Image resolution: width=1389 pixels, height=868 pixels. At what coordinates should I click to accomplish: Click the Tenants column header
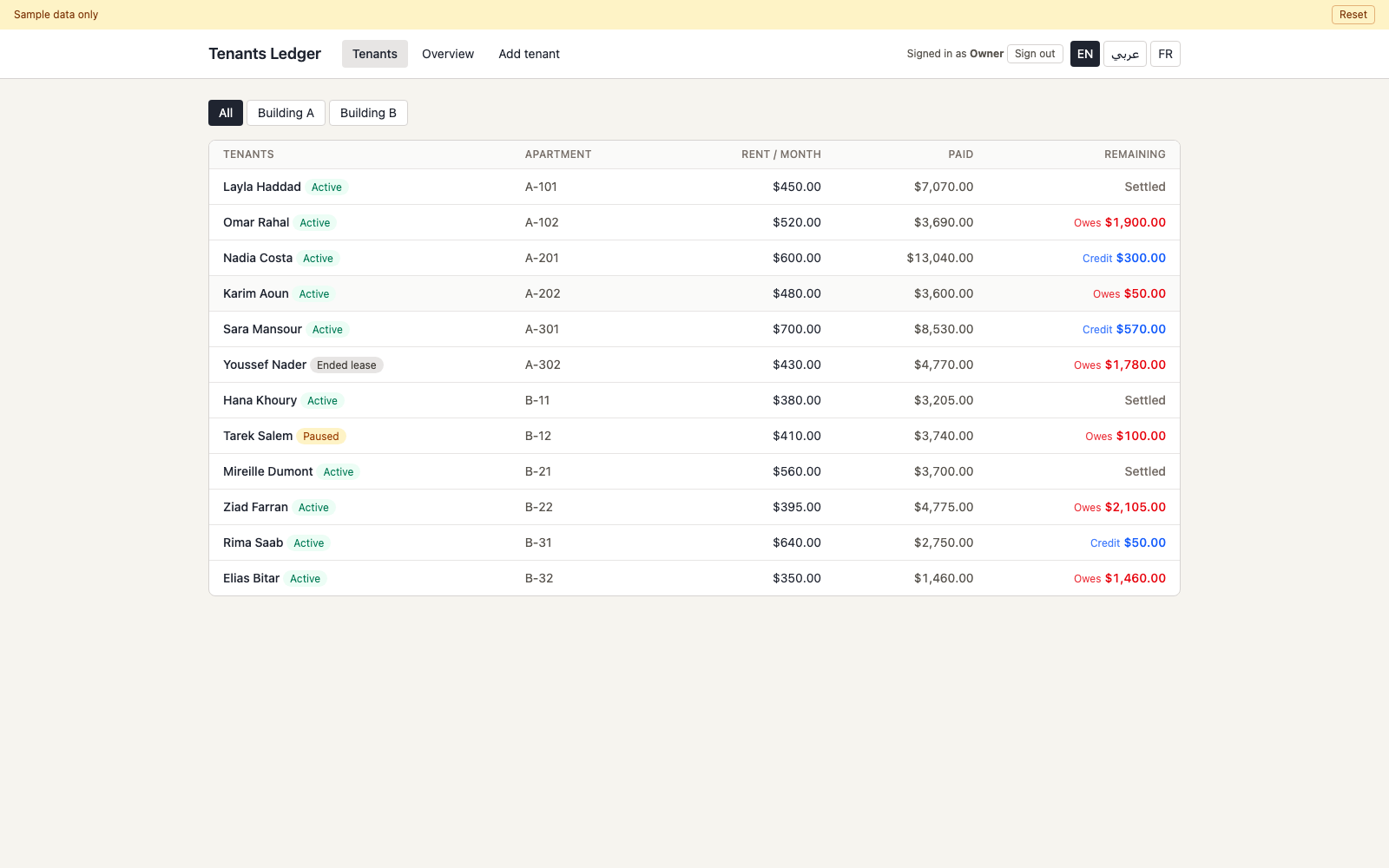248,155
